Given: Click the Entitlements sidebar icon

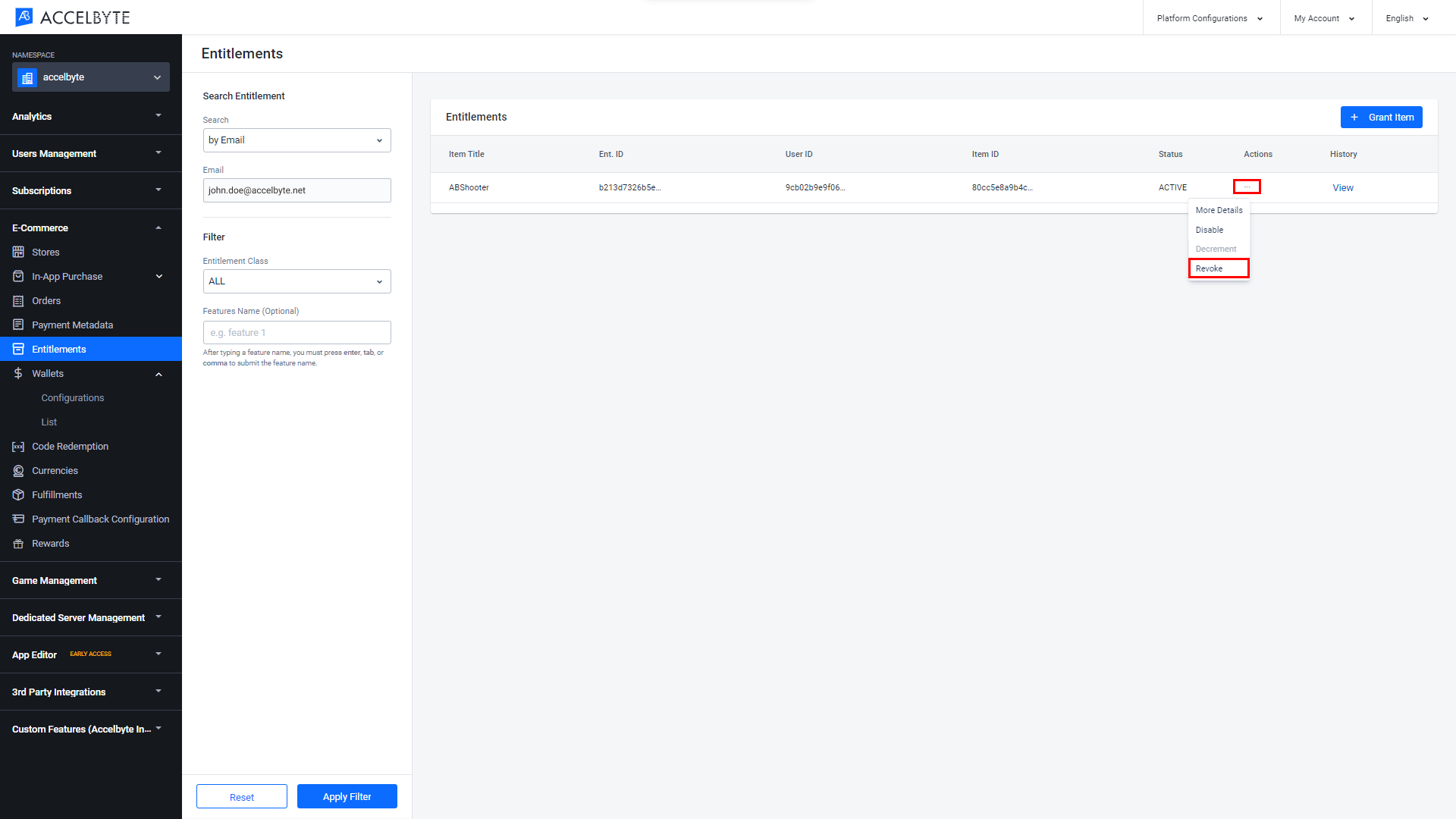Looking at the screenshot, I should coord(18,349).
